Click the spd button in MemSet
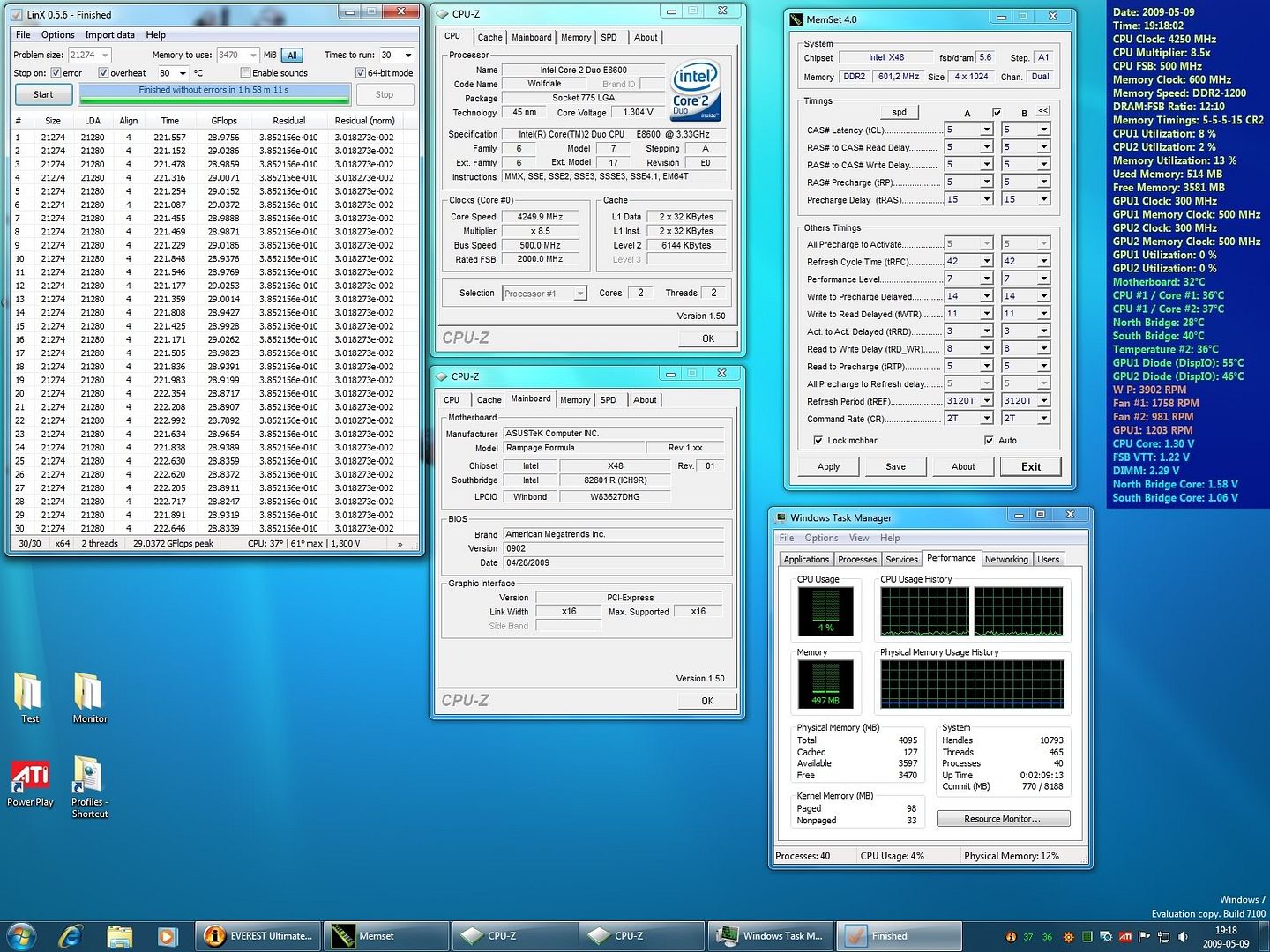Screen dimensions: 1270x952 coord(899,112)
